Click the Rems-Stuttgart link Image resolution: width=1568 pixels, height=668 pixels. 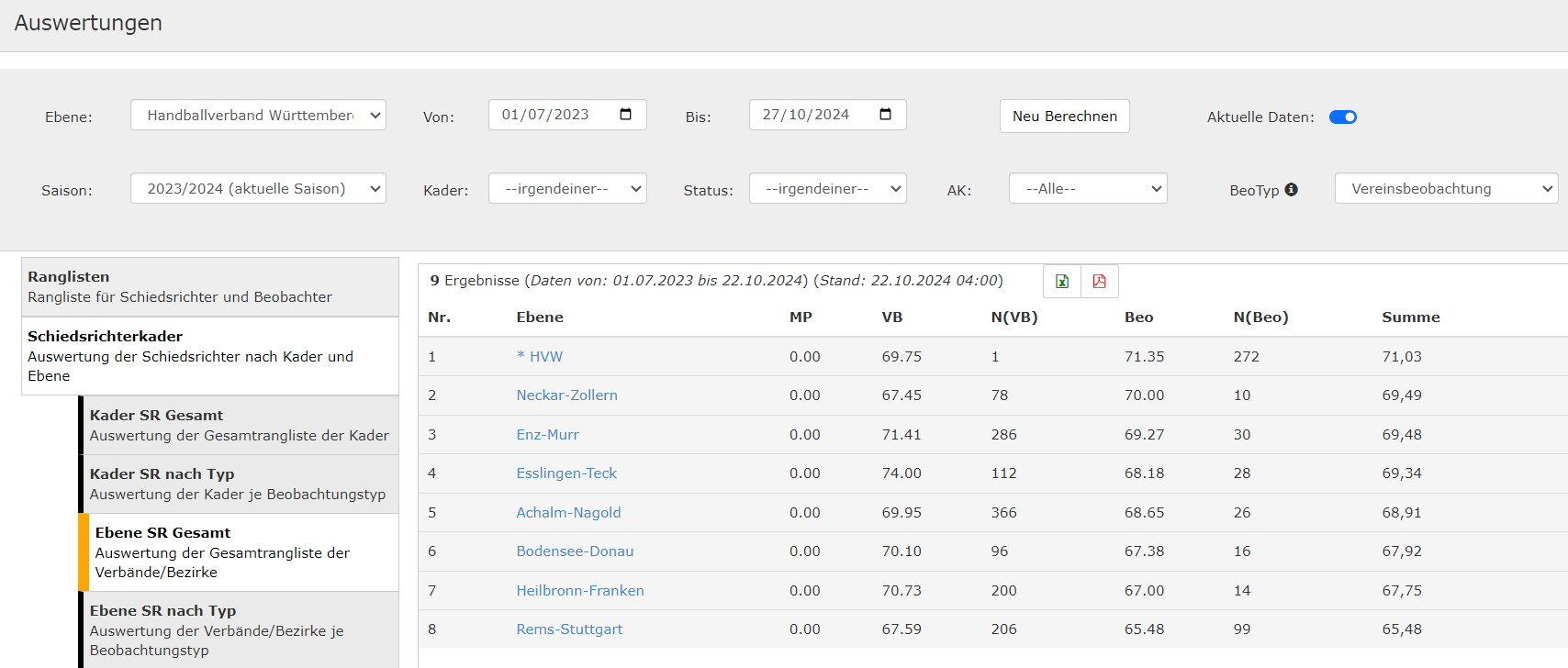pos(569,629)
